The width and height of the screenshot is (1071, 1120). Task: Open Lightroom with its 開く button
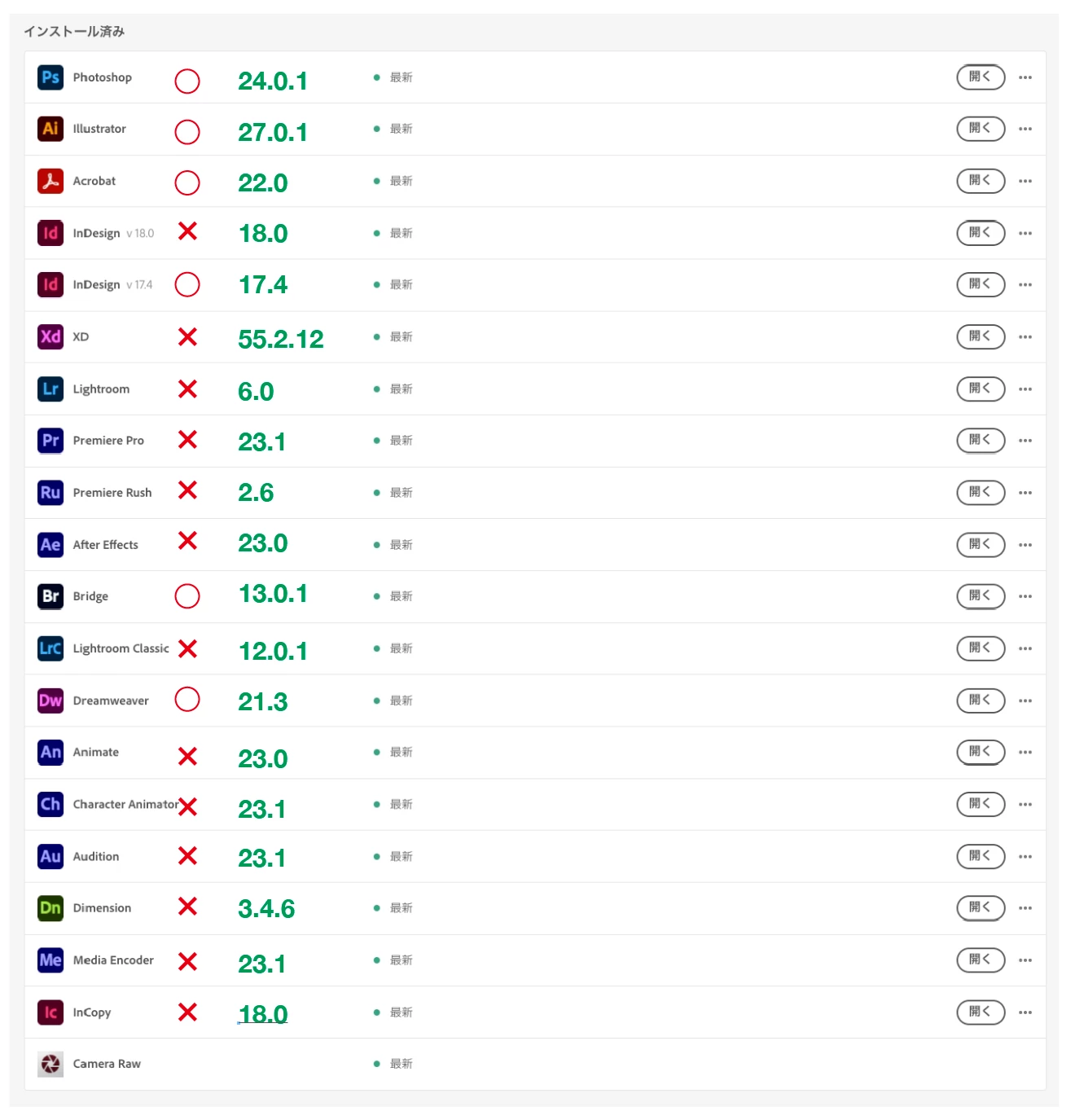point(981,389)
